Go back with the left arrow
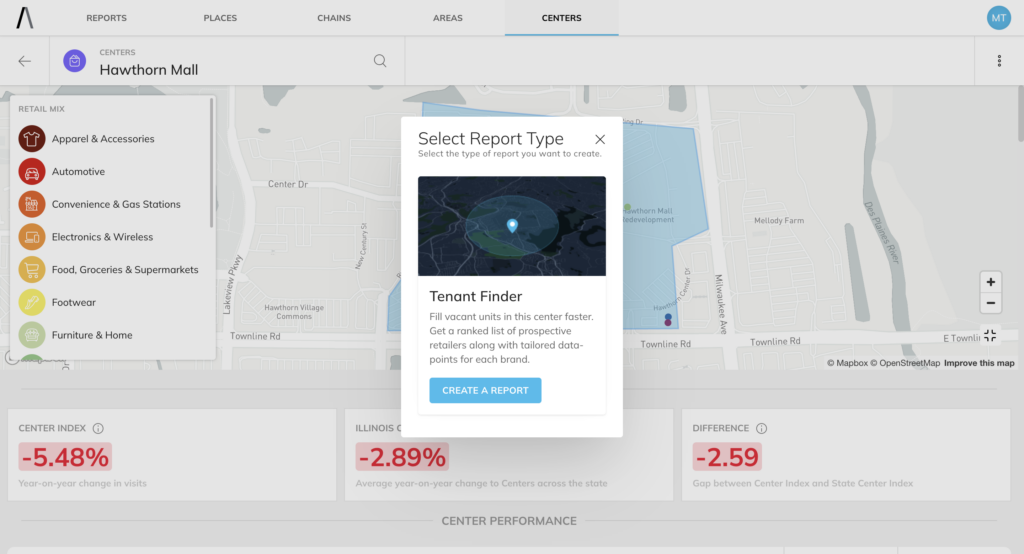 (x=25, y=61)
